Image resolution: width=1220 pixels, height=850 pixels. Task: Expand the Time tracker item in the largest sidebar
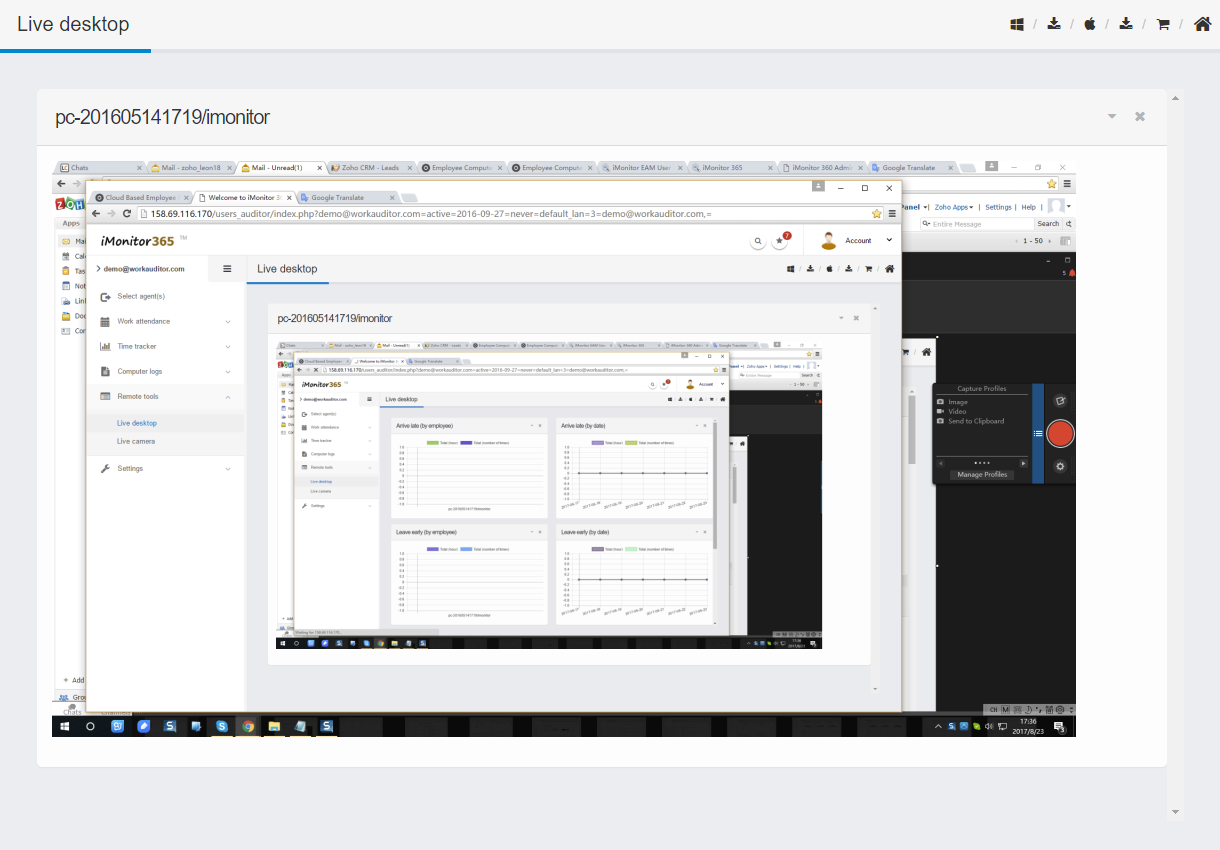click(137, 346)
